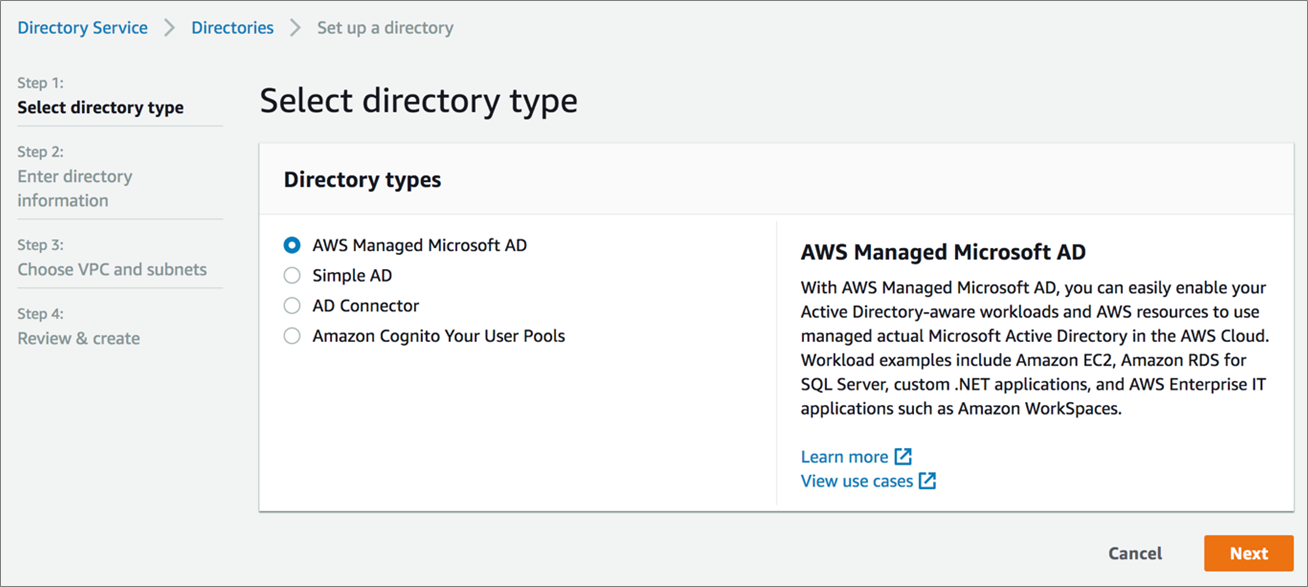Click the chevron after Directory Service breadcrumb

click(170, 28)
